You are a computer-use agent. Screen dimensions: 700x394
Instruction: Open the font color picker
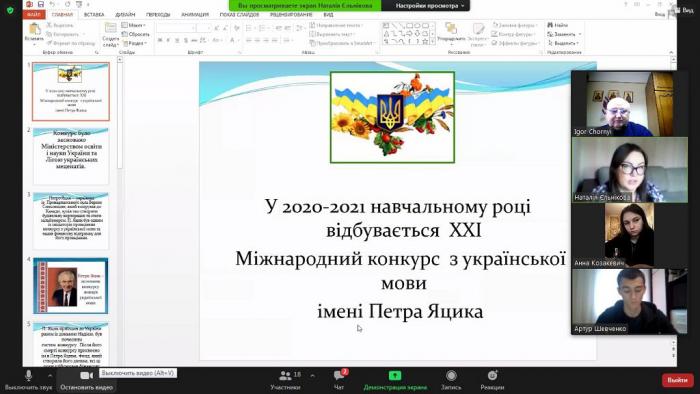[233, 40]
